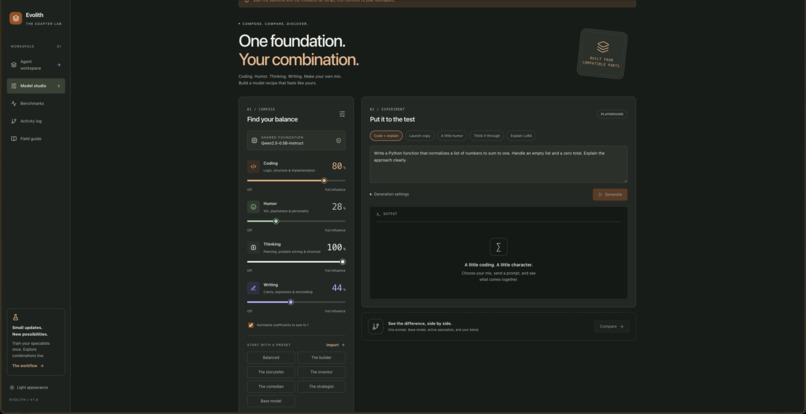Click the Humor adapter smiley icon

(253, 207)
